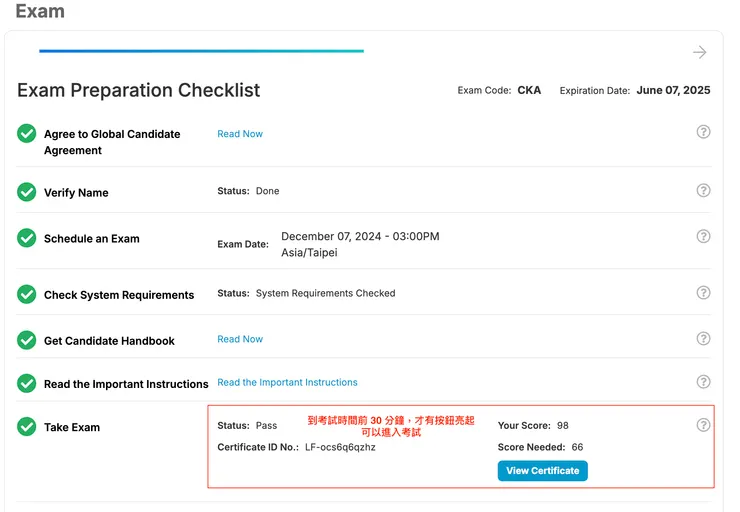Open Read Now link for Candidate Agreement
The width and height of the screenshot is (740, 512).
(240, 134)
